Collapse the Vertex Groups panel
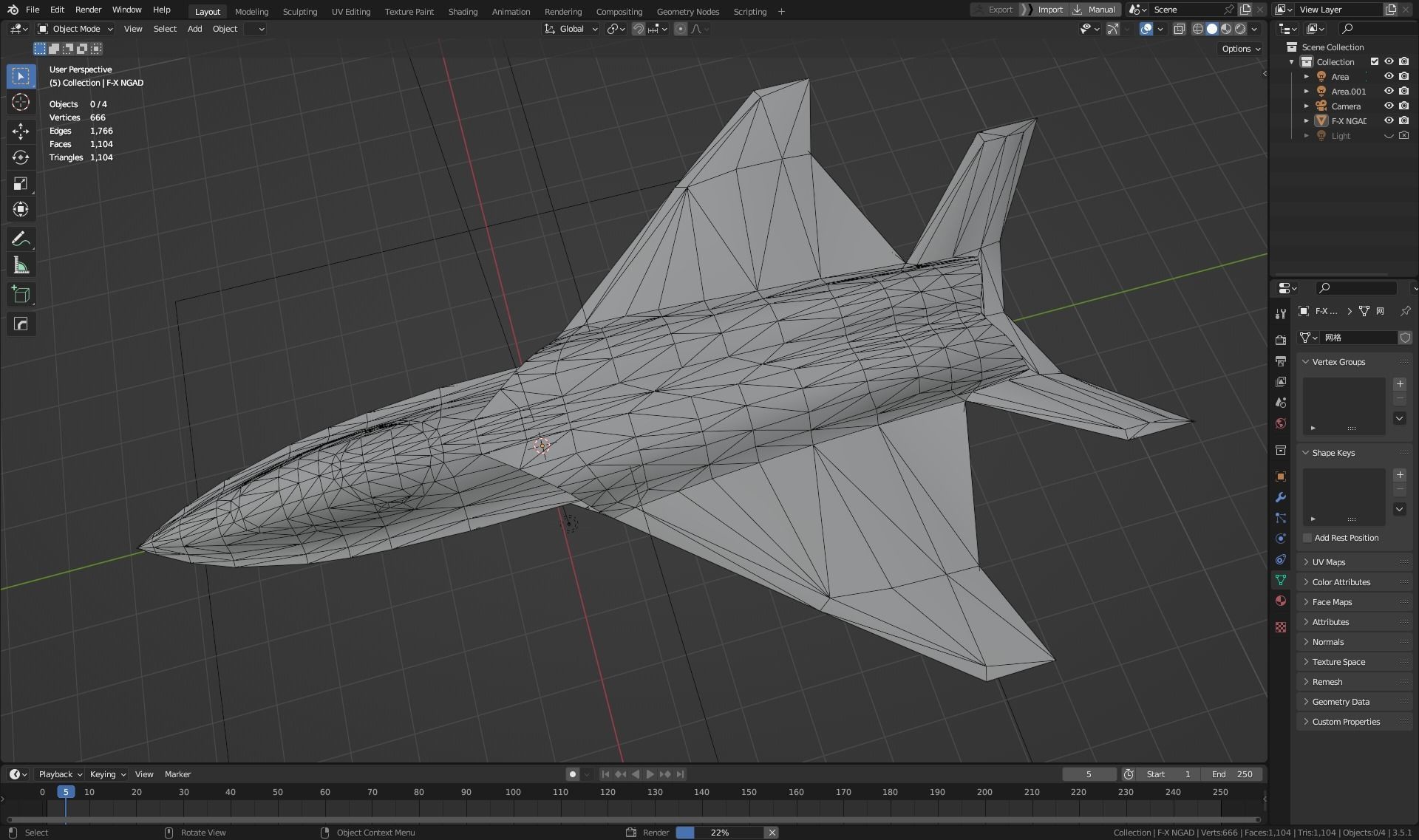Screen dimensions: 1419x840 pyautogui.click(x=1354, y=362)
